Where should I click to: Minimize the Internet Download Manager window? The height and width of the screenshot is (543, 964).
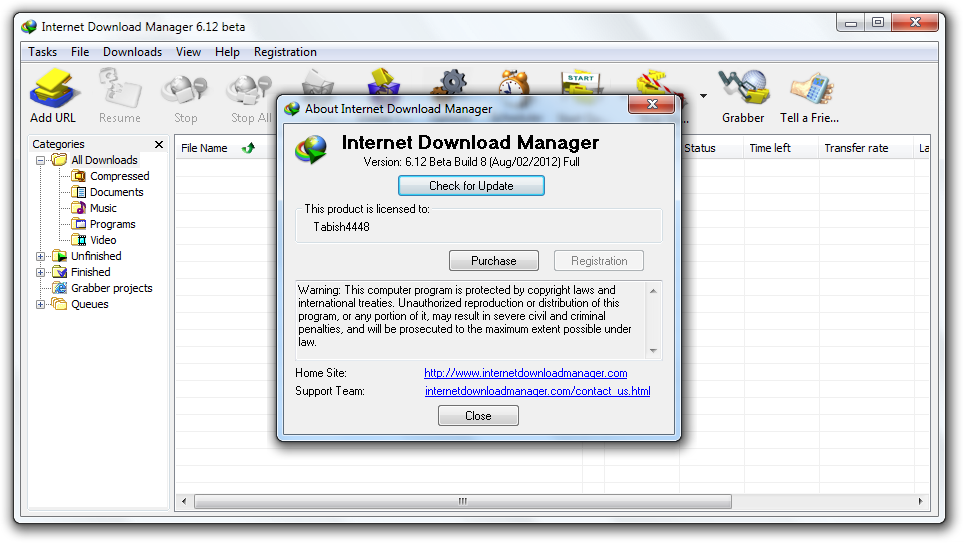tap(851, 23)
